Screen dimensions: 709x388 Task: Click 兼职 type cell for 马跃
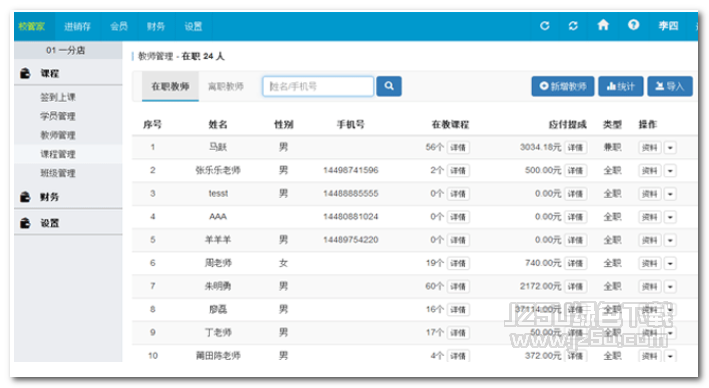pos(613,147)
